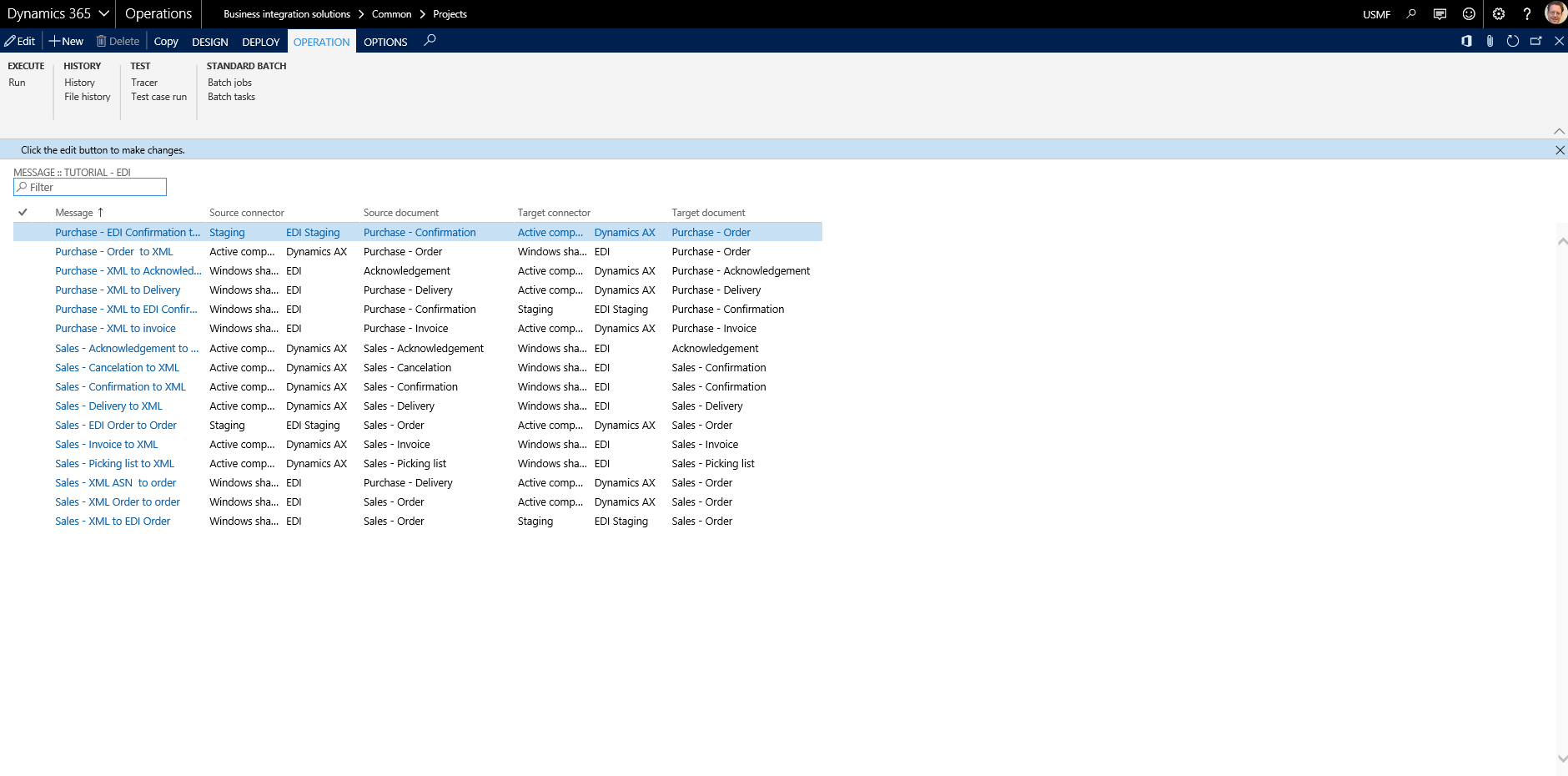The width and height of the screenshot is (1568, 776).
Task: Open Sales - XML ASN to order message
Action: coord(115,483)
